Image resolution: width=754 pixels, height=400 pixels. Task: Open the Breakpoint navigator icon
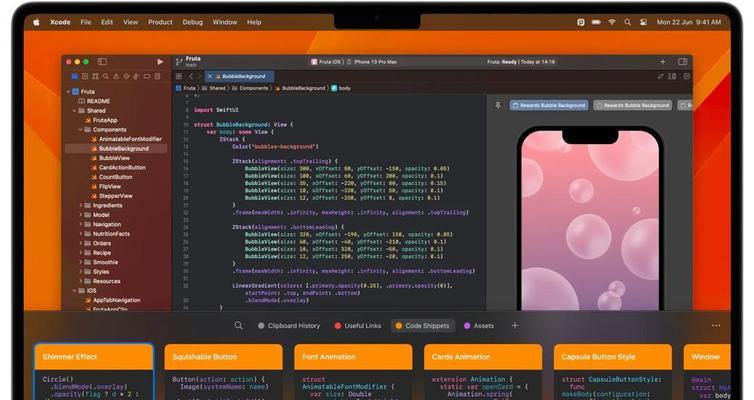[147, 76]
